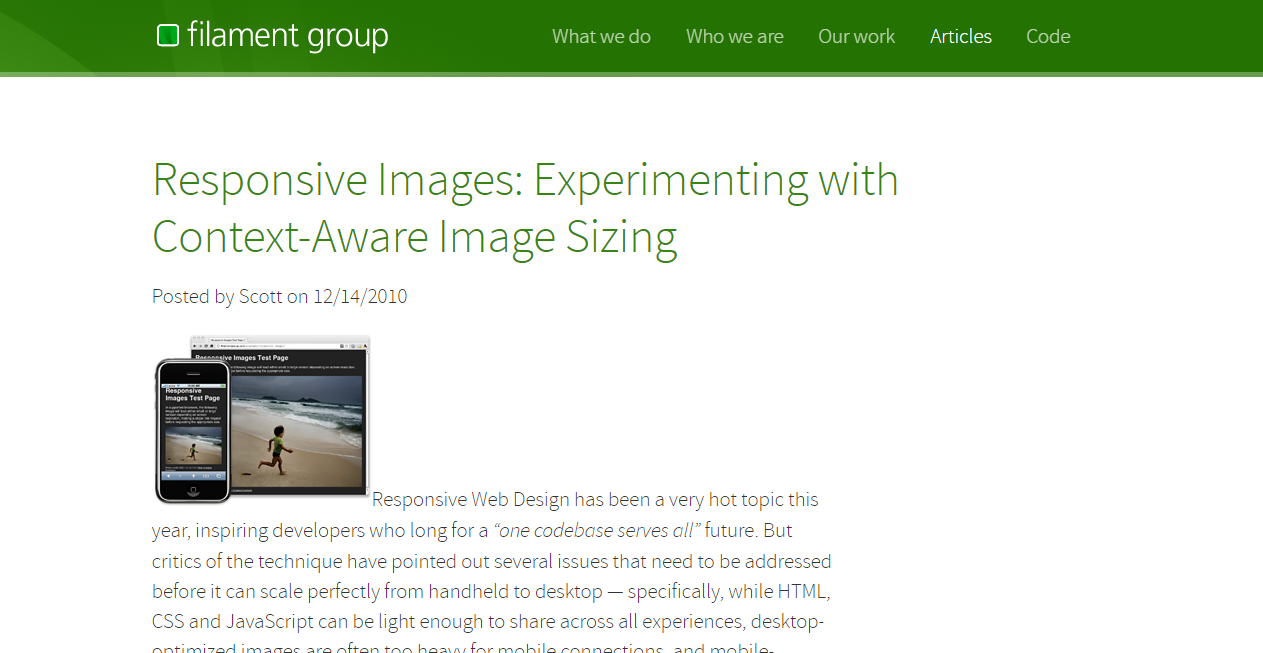
Task: Open the responsive images test page thumbnail
Action: [x=262, y=420]
